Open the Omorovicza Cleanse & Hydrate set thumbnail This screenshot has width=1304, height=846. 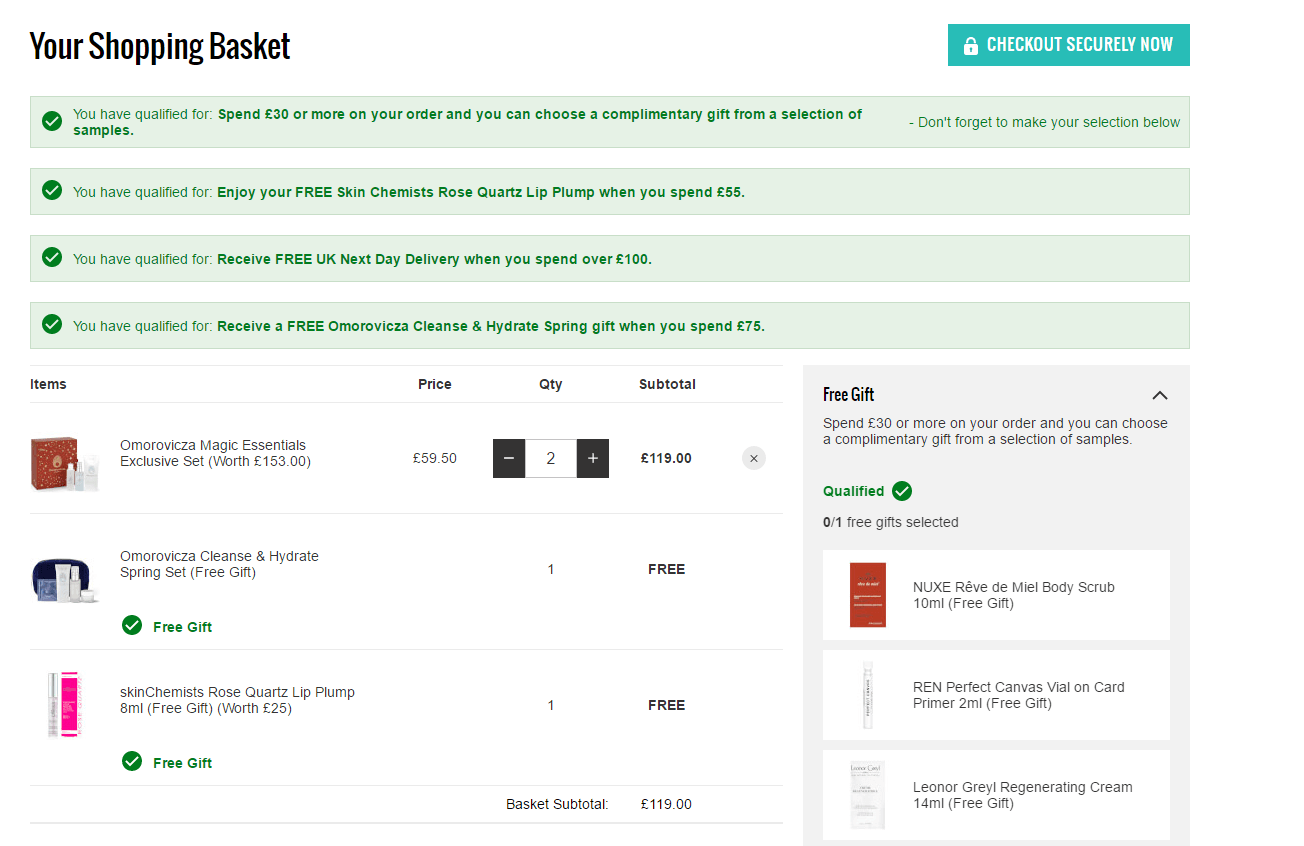(x=66, y=579)
